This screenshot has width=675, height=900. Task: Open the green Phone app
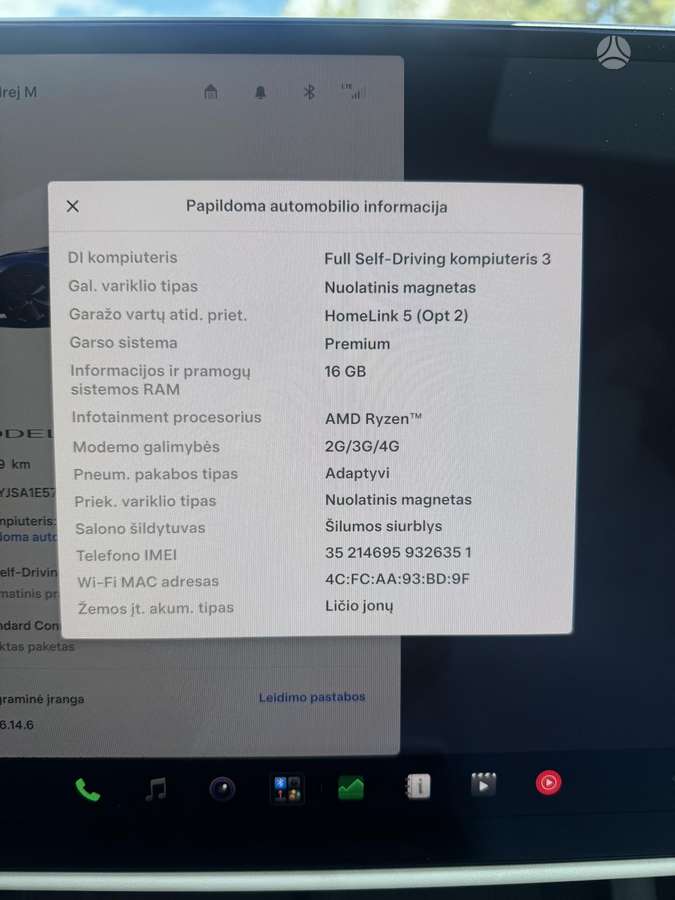[87, 790]
